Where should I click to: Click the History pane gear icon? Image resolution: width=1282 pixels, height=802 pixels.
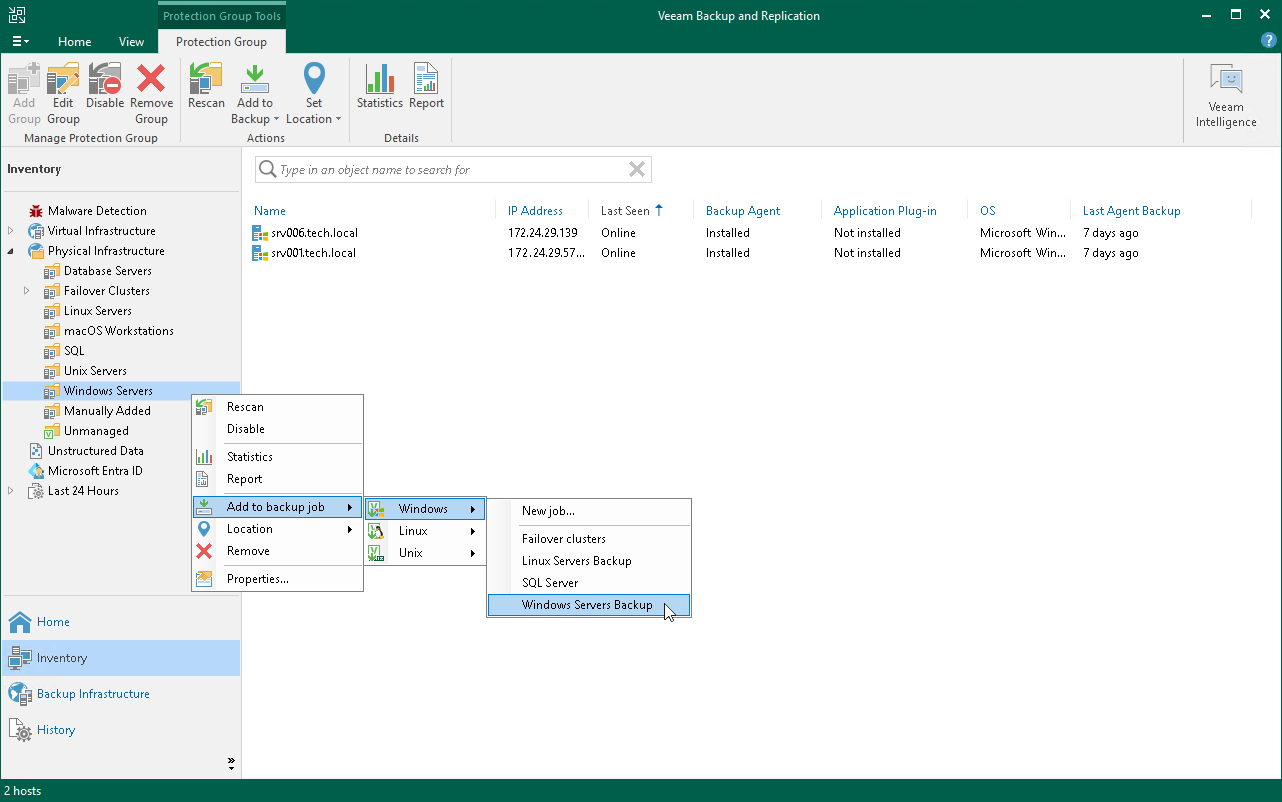click(x=20, y=730)
